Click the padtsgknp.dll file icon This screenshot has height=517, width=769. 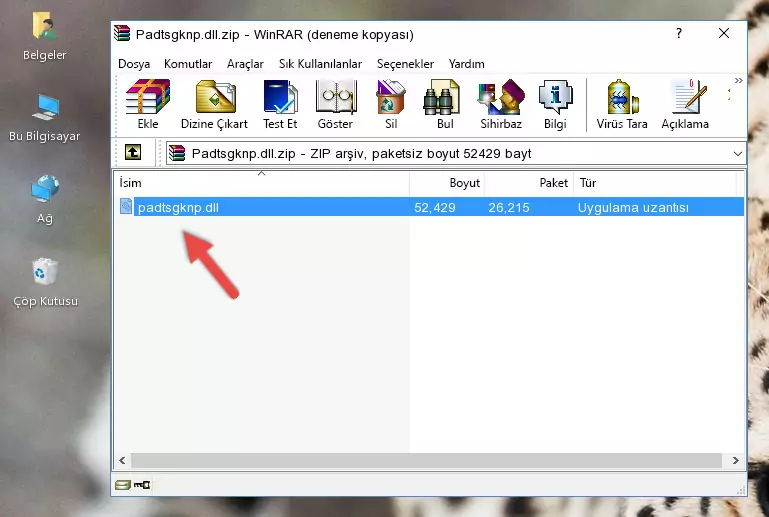click(126, 207)
